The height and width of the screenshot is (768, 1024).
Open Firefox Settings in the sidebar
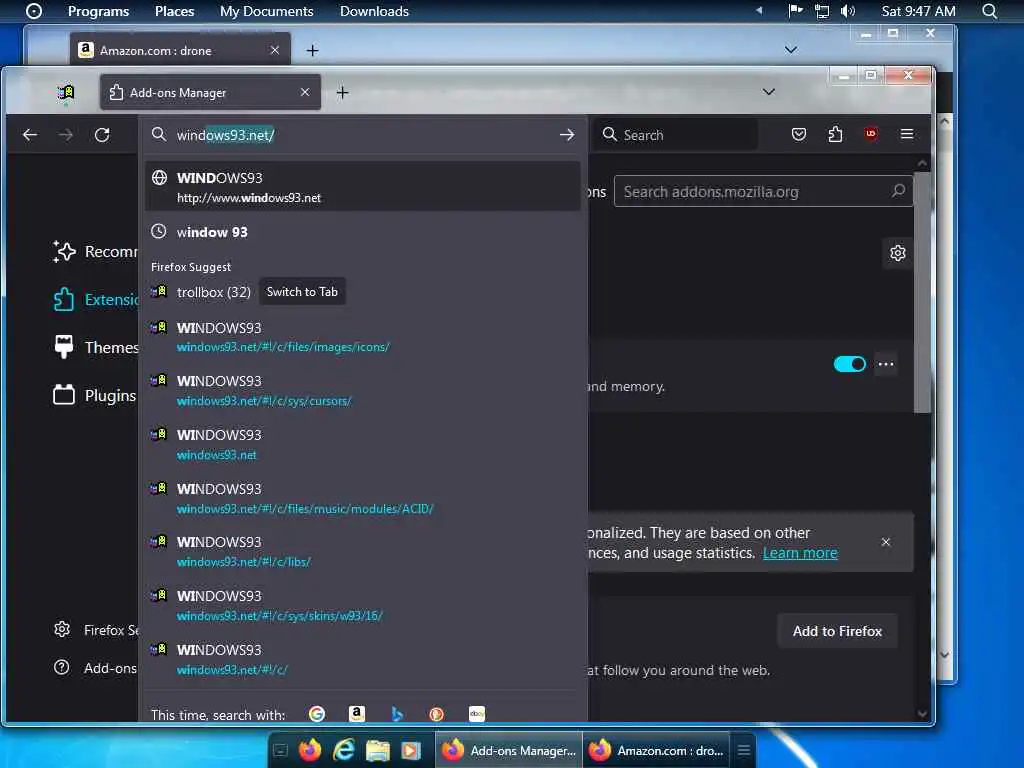pyautogui.click(x=97, y=630)
